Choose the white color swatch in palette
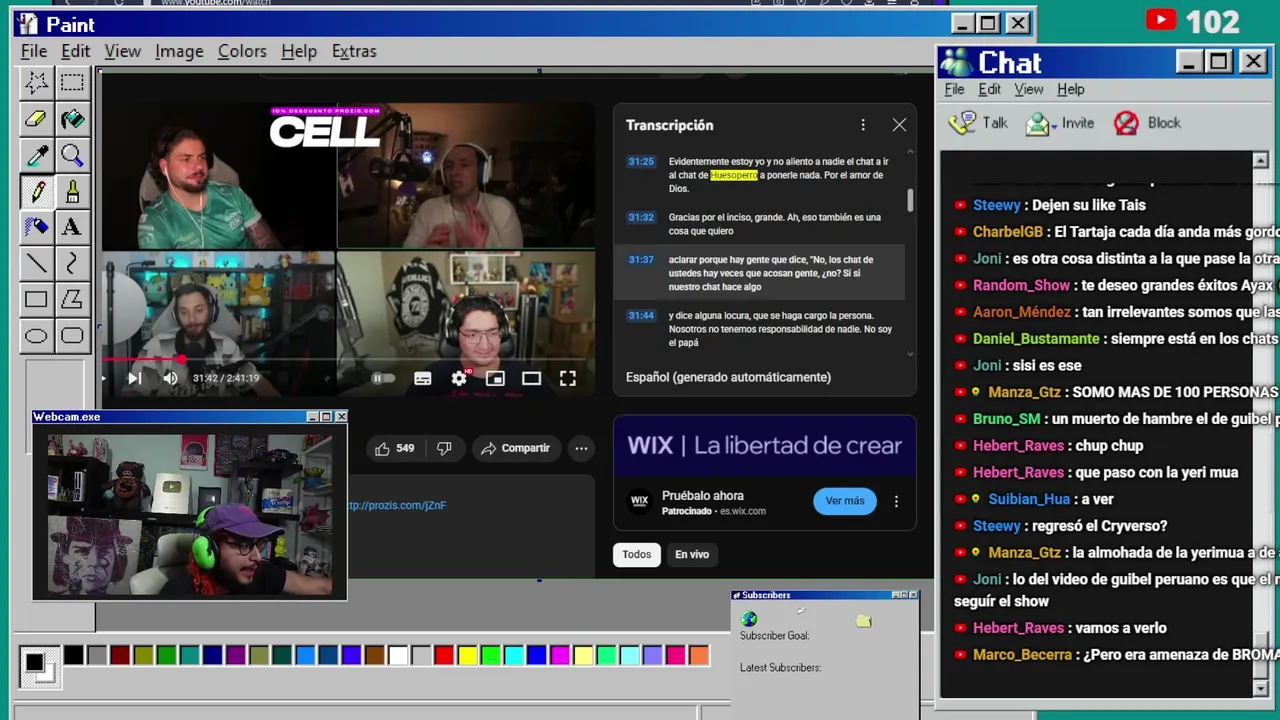This screenshot has height=720, width=1280. tap(398, 656)
